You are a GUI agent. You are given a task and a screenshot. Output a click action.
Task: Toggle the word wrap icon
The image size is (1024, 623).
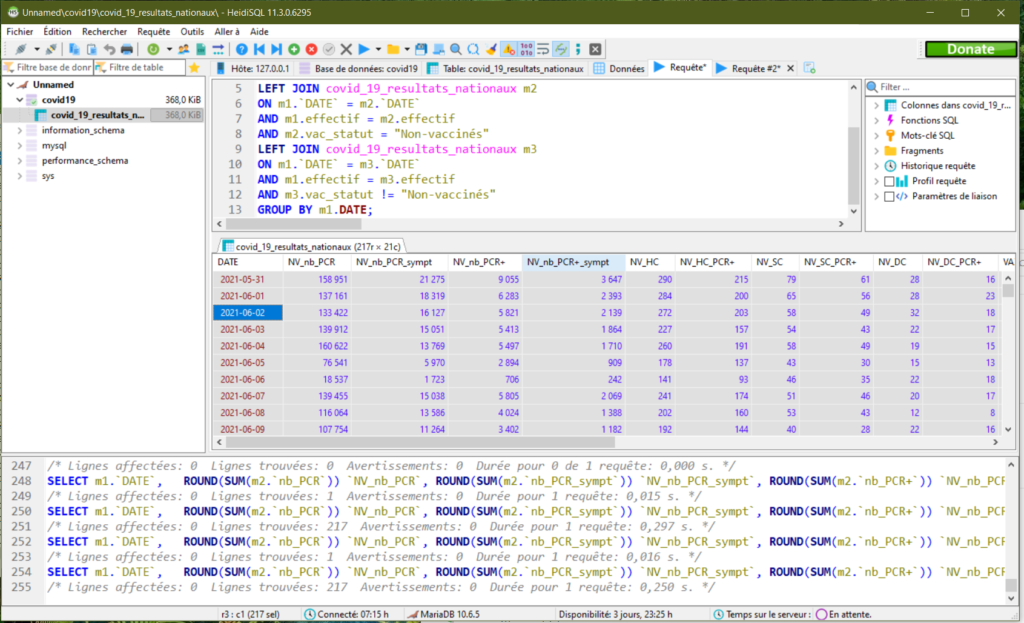[543, 49]
